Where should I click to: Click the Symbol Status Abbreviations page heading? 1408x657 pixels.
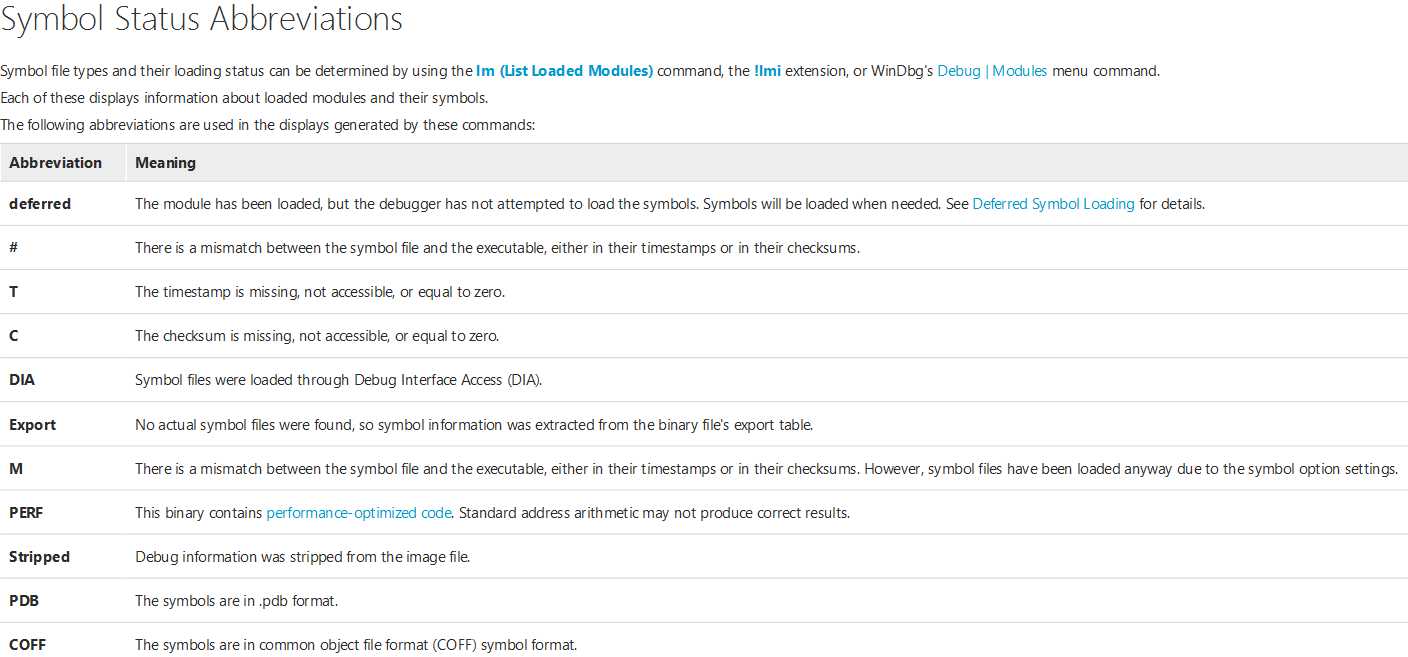[x=202, y=18]
